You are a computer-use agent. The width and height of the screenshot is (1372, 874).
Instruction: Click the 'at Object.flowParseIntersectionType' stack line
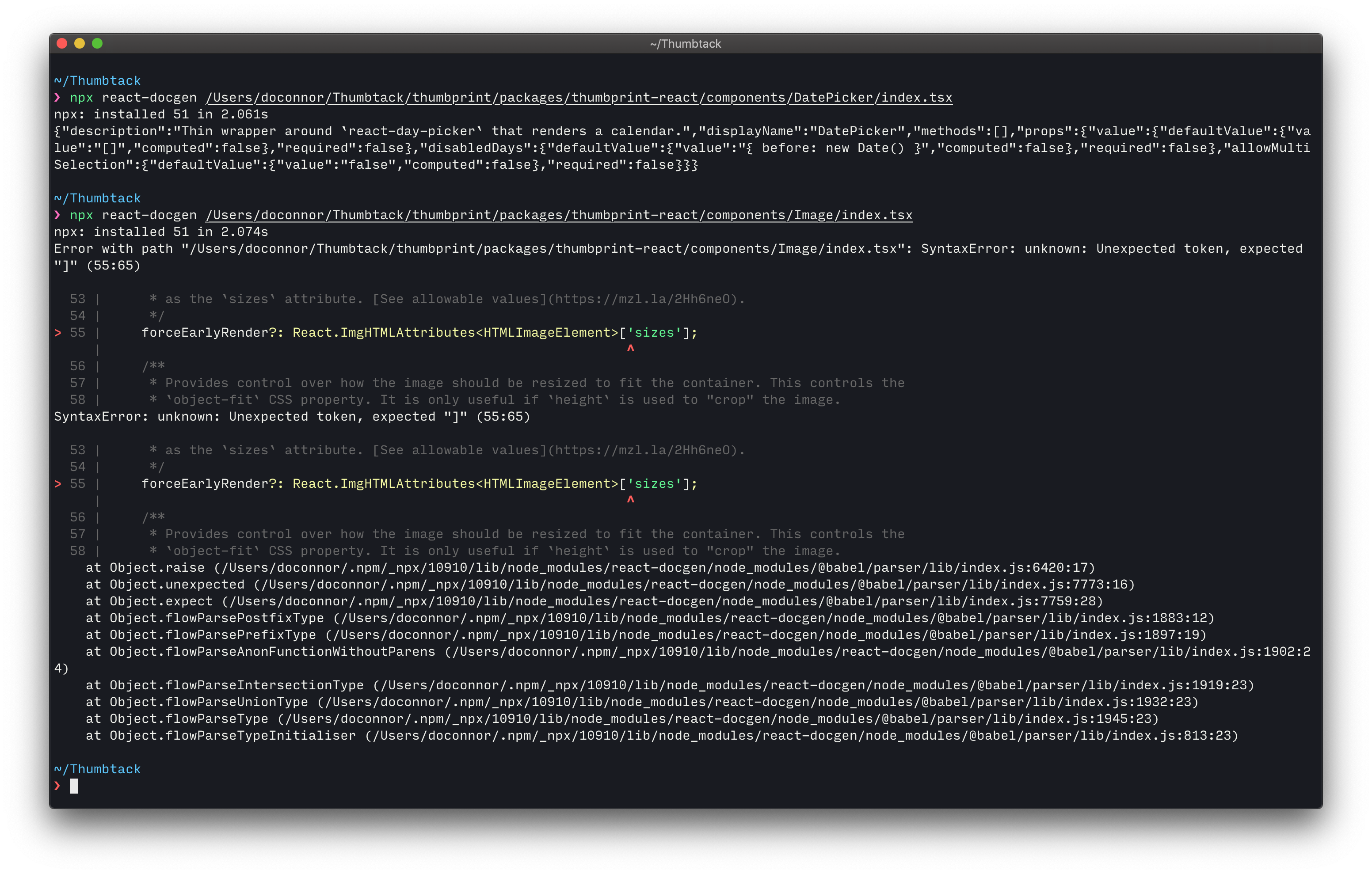[x=670, y=685]
